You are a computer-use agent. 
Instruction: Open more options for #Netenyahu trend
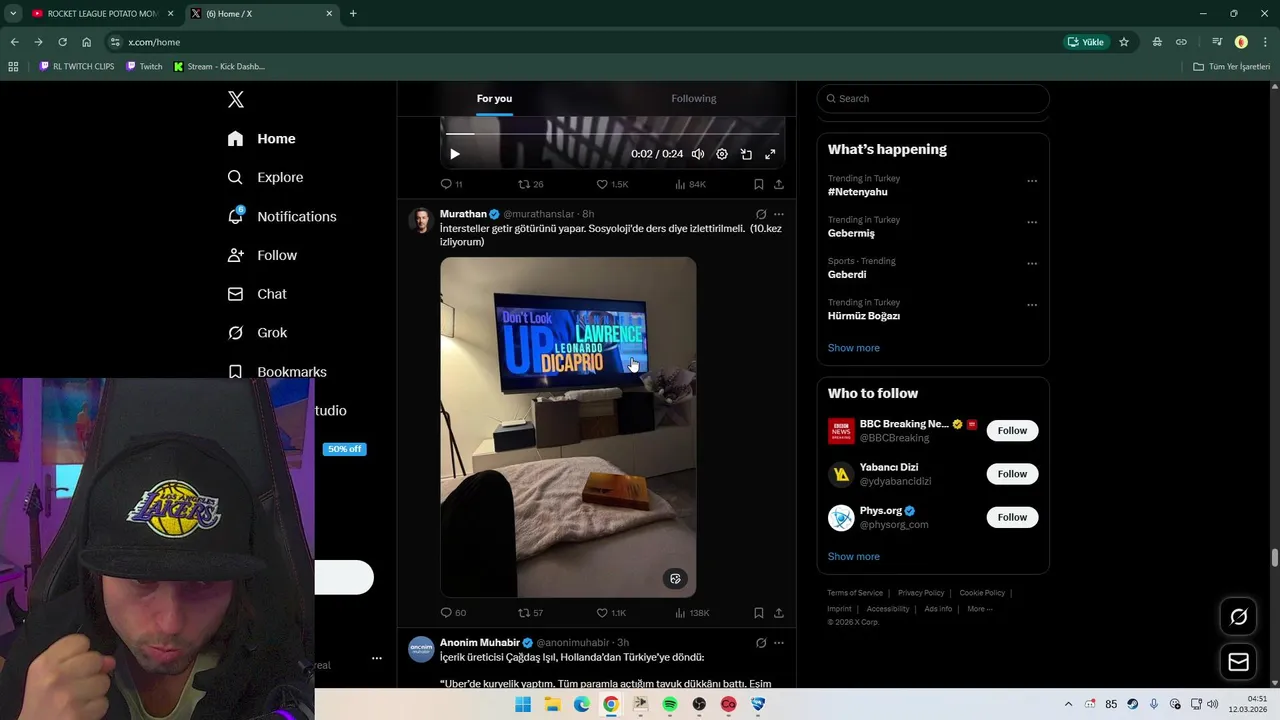1032,181
